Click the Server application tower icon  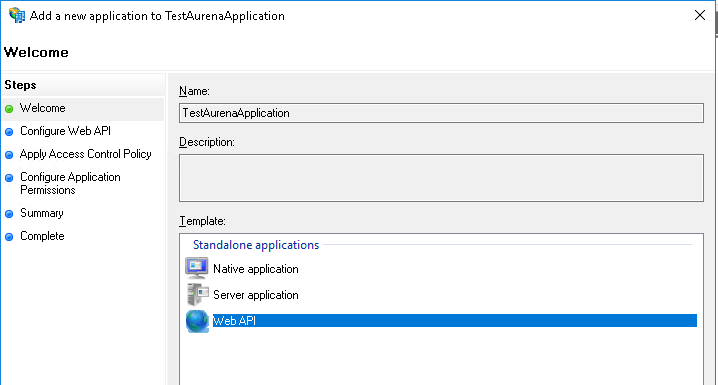point(198,294)
